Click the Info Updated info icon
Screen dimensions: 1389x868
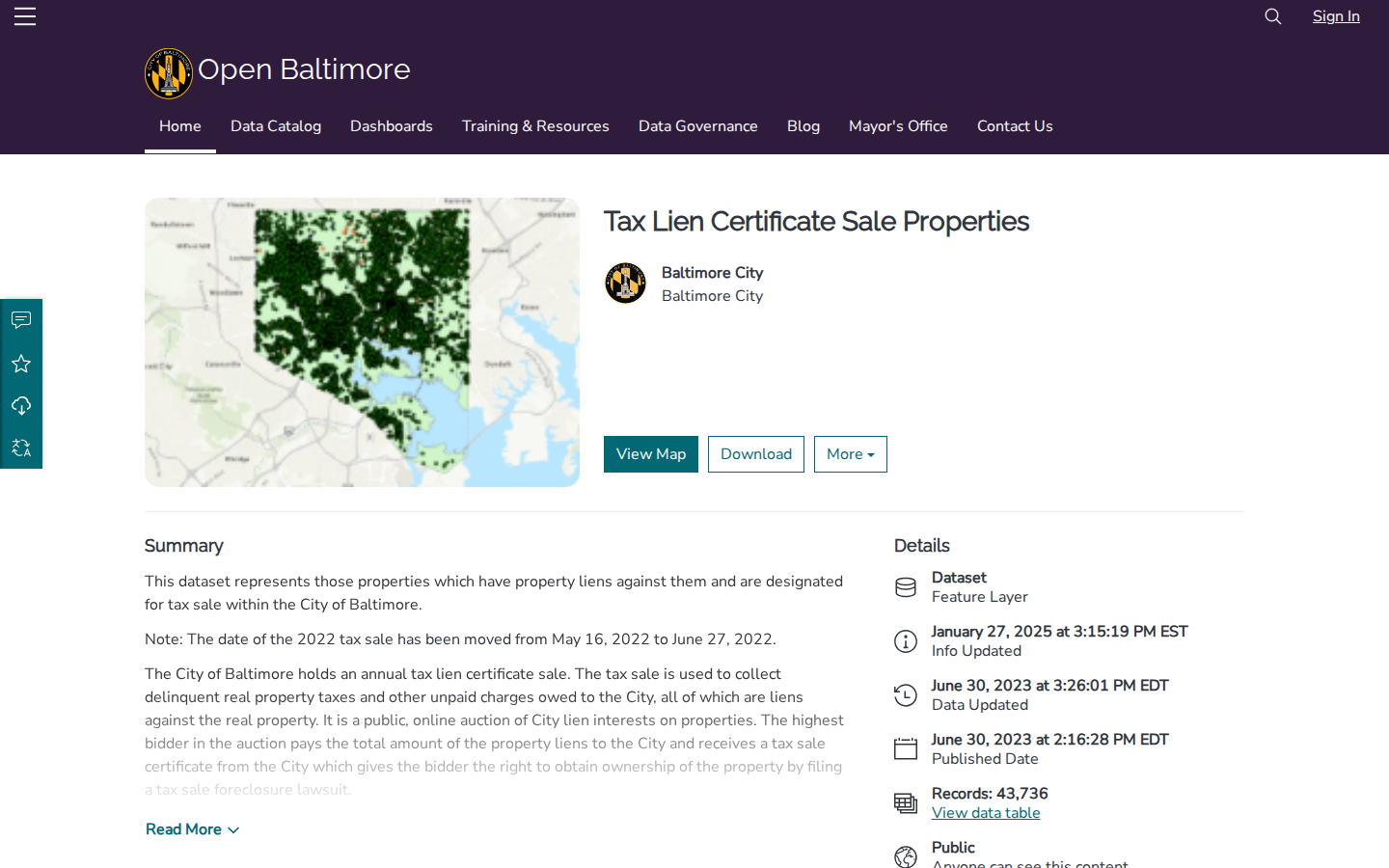click(906, 641)
